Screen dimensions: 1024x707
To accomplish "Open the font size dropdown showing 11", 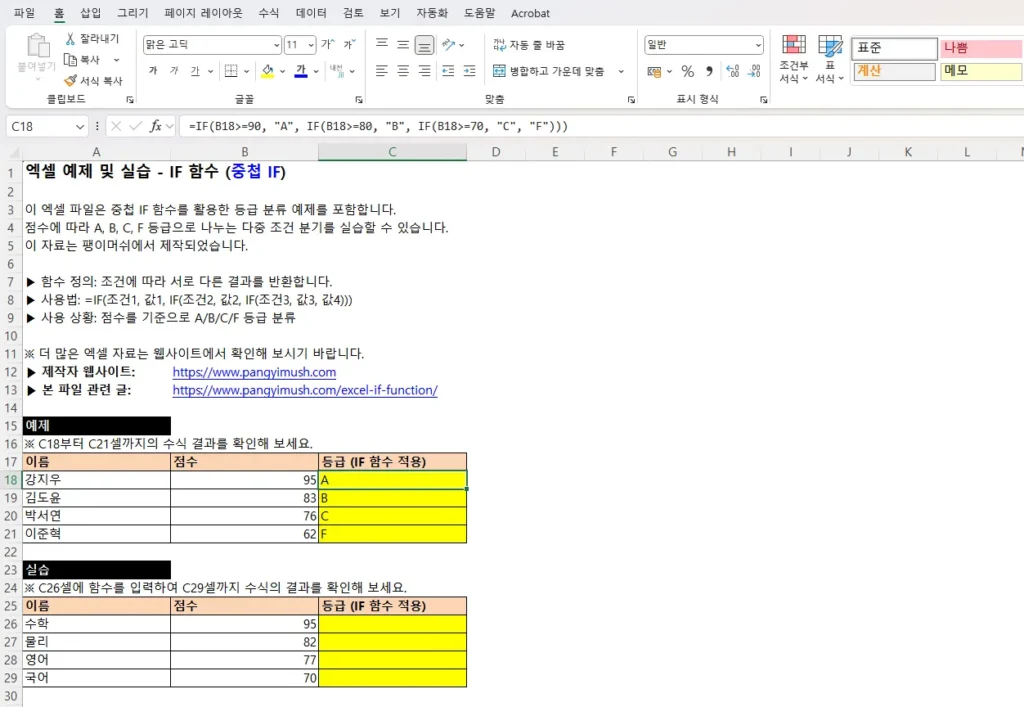I will pos(311,44).
